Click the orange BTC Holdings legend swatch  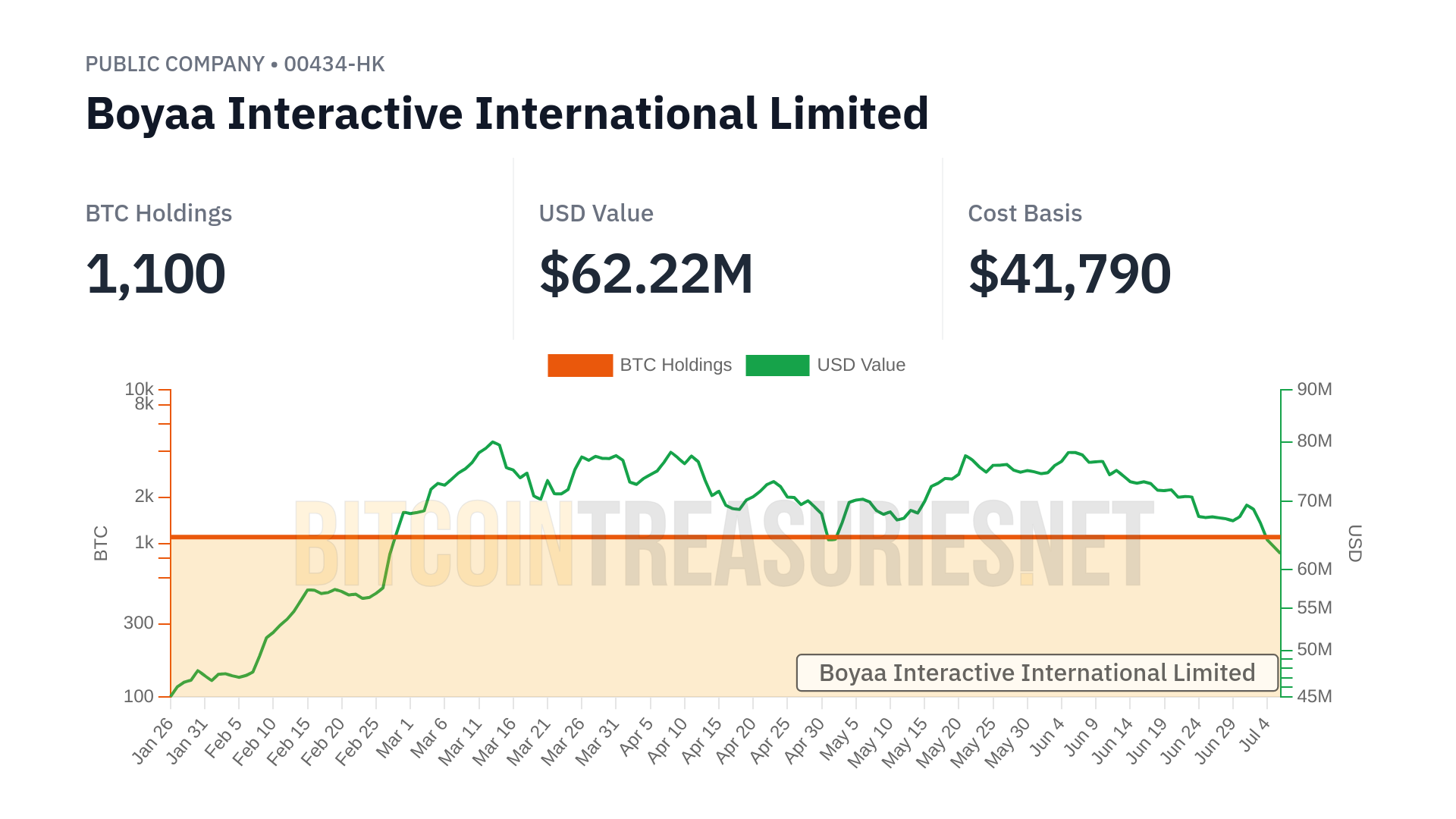pyautogui.click(x=580, y=366)
